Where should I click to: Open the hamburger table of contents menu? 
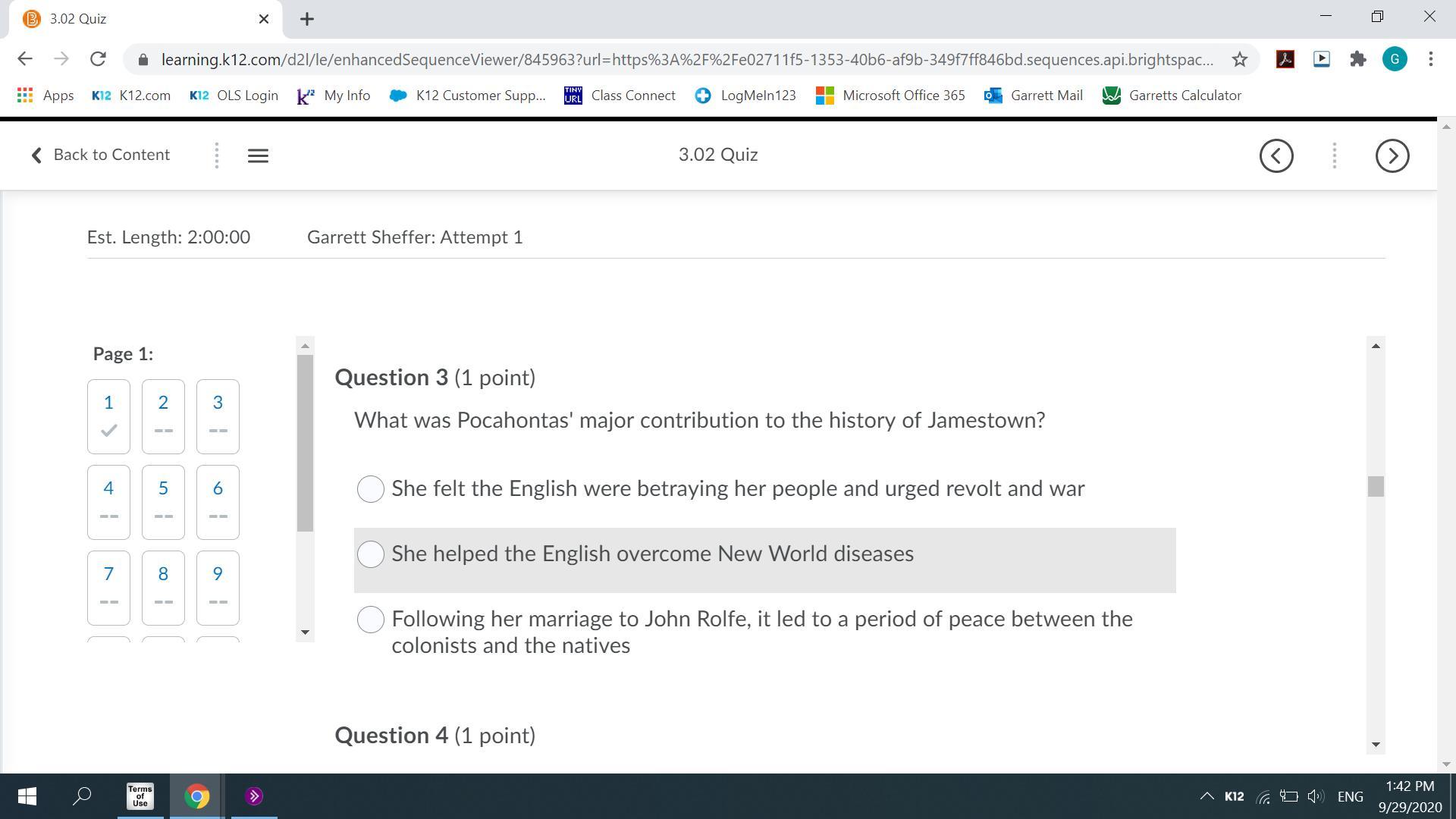point(258,155)
